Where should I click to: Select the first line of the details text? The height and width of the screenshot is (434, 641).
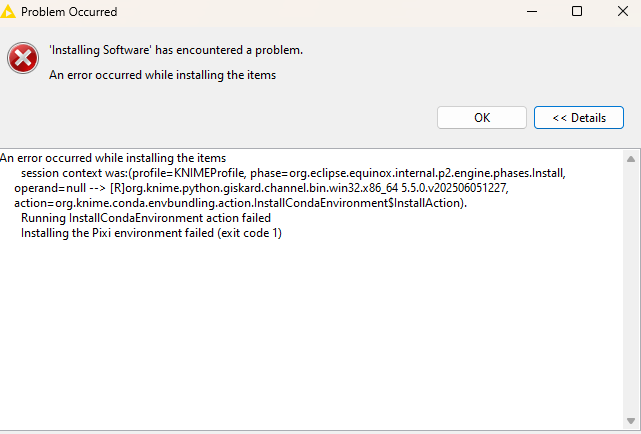[113, 158]
